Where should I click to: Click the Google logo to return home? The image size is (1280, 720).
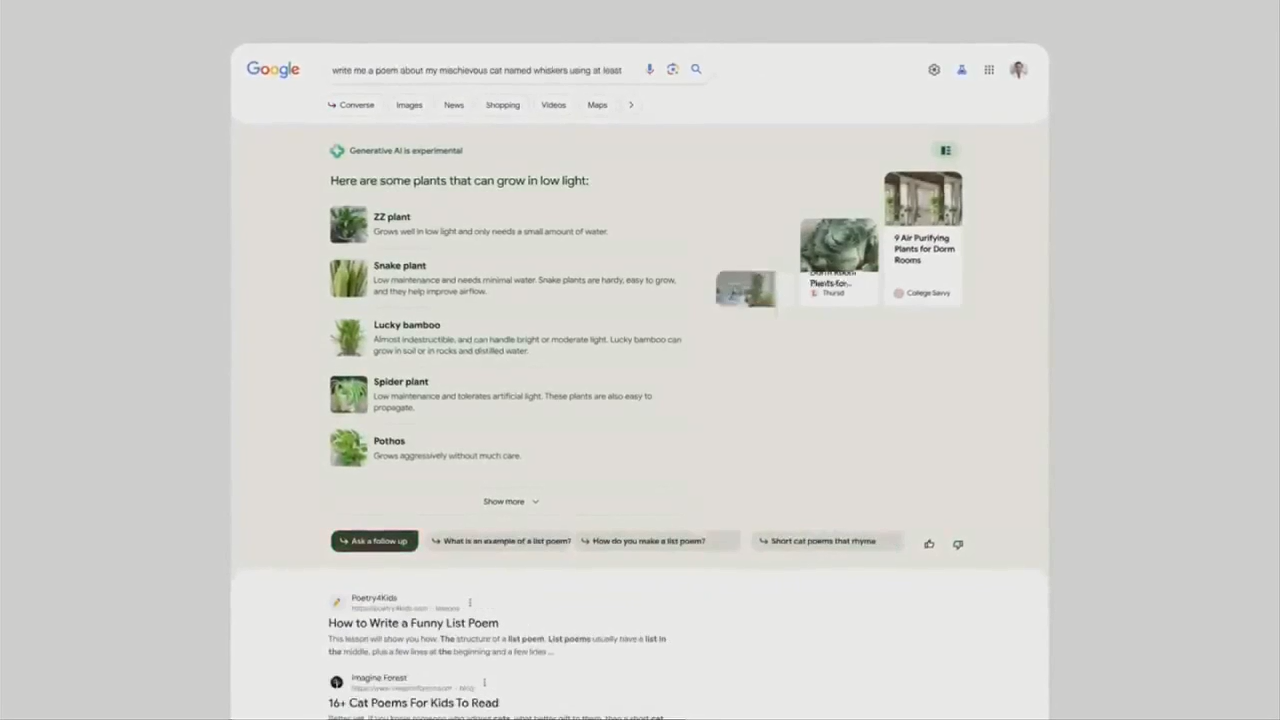coord(272,69)
